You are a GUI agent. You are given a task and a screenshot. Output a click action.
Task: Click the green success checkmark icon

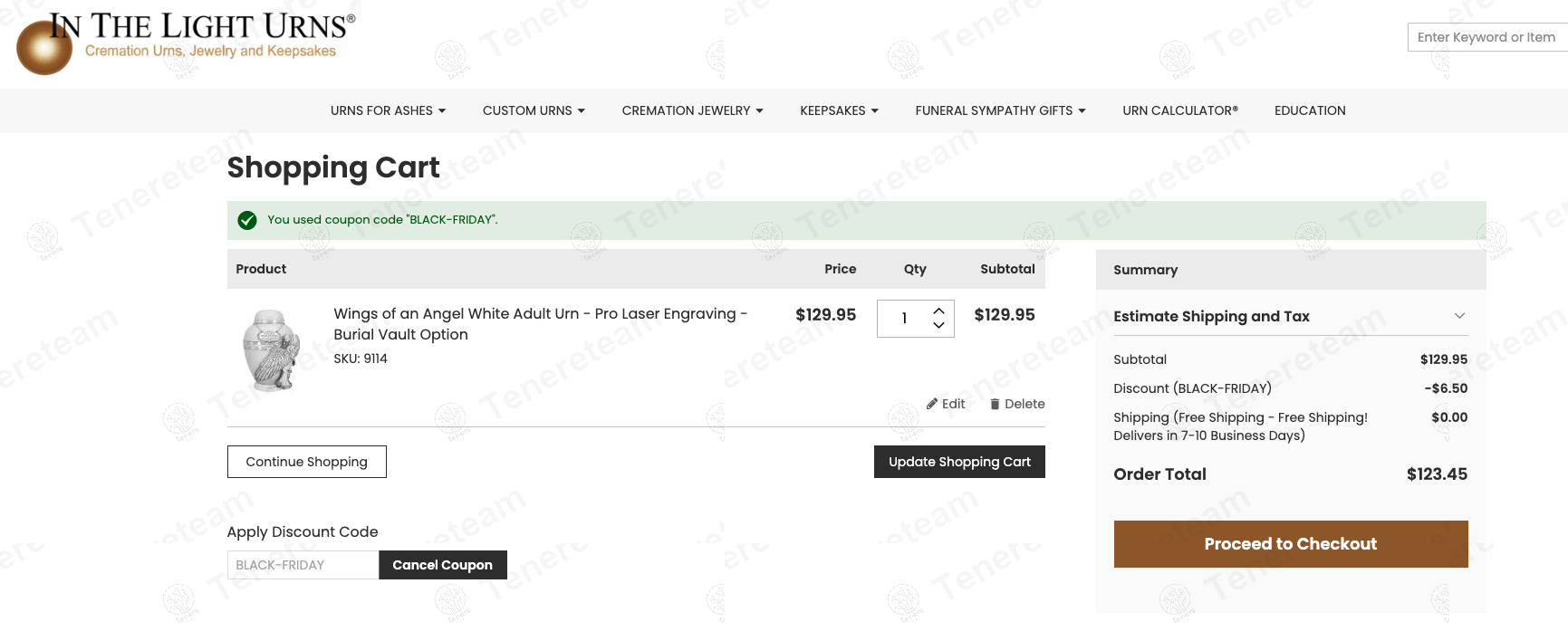(x=246, y=220)
